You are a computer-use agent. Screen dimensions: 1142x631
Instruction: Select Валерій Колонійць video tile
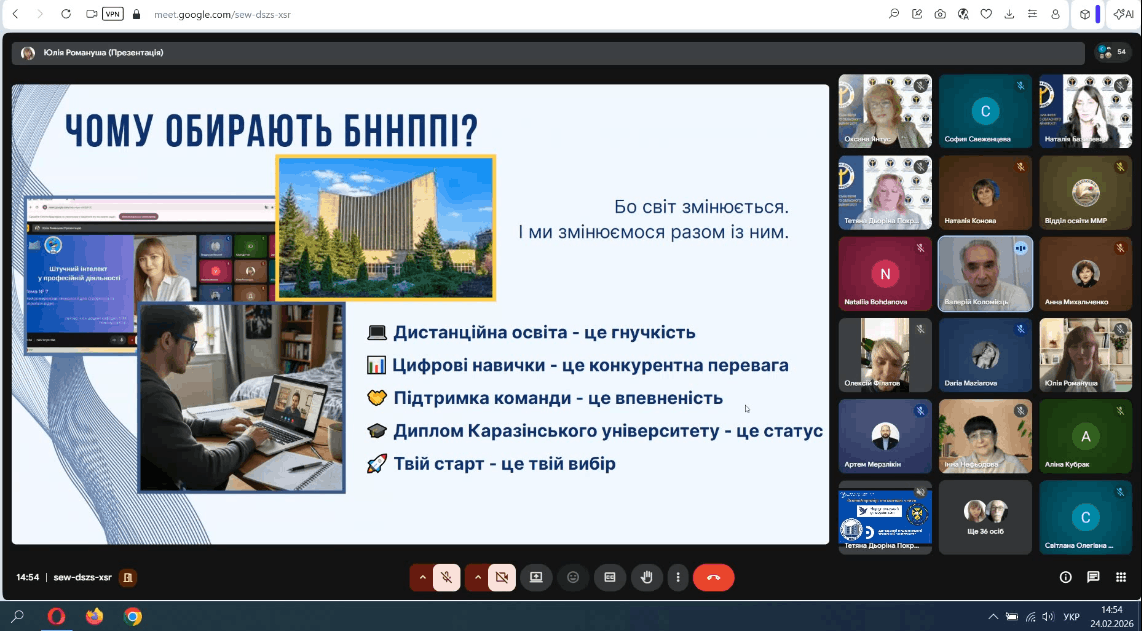[x=985, y=274]
